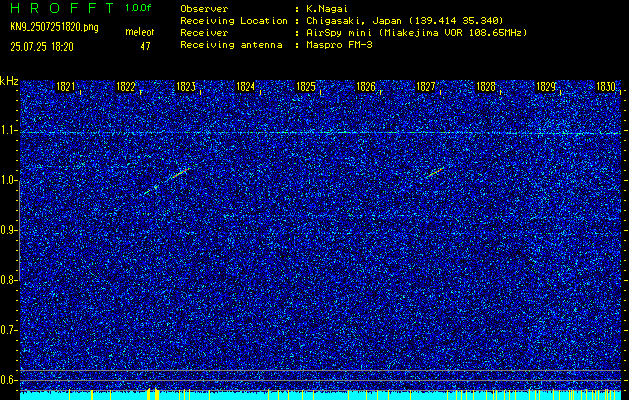
Task: Click the 1828 time marker
Action: tap(486, 87)
